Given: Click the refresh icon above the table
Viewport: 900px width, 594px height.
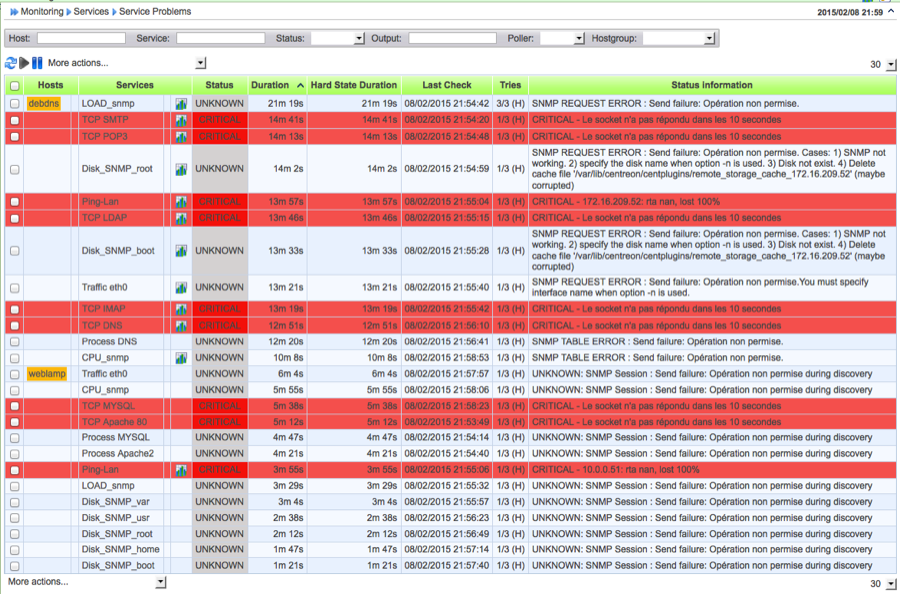Looking at the screenshot, I should coord(11,63).
